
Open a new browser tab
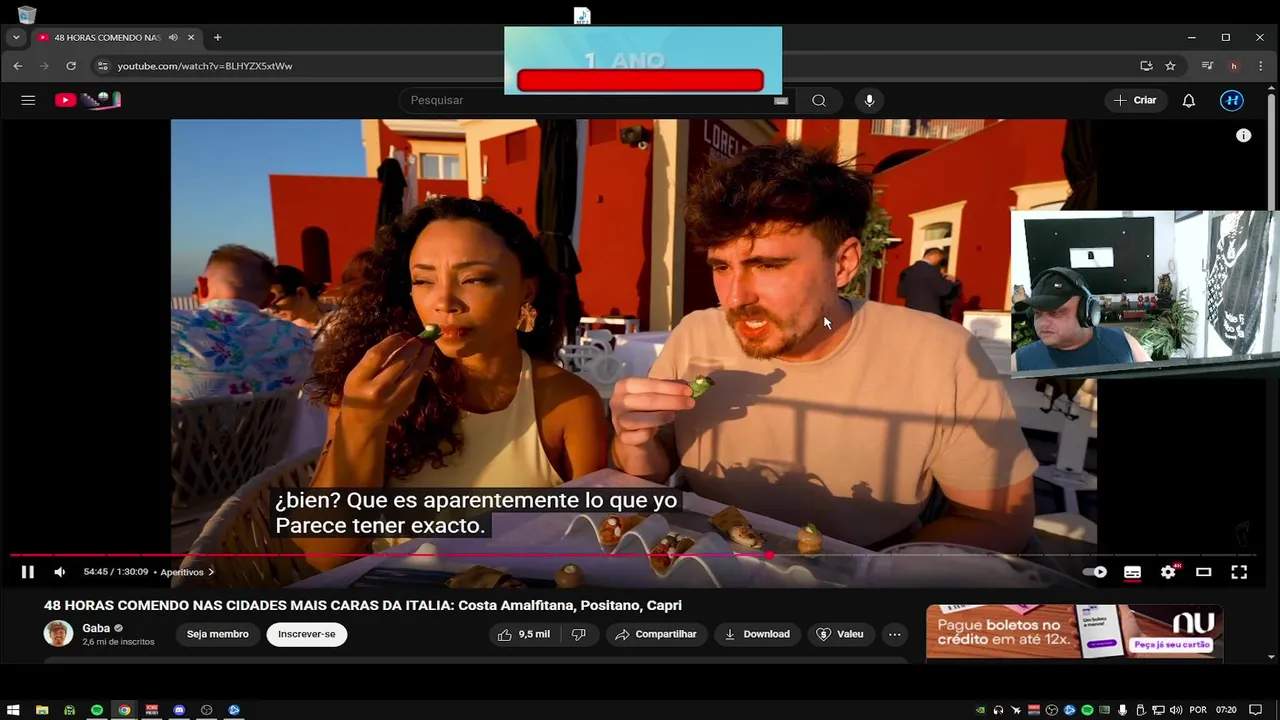tap(217, 37)
